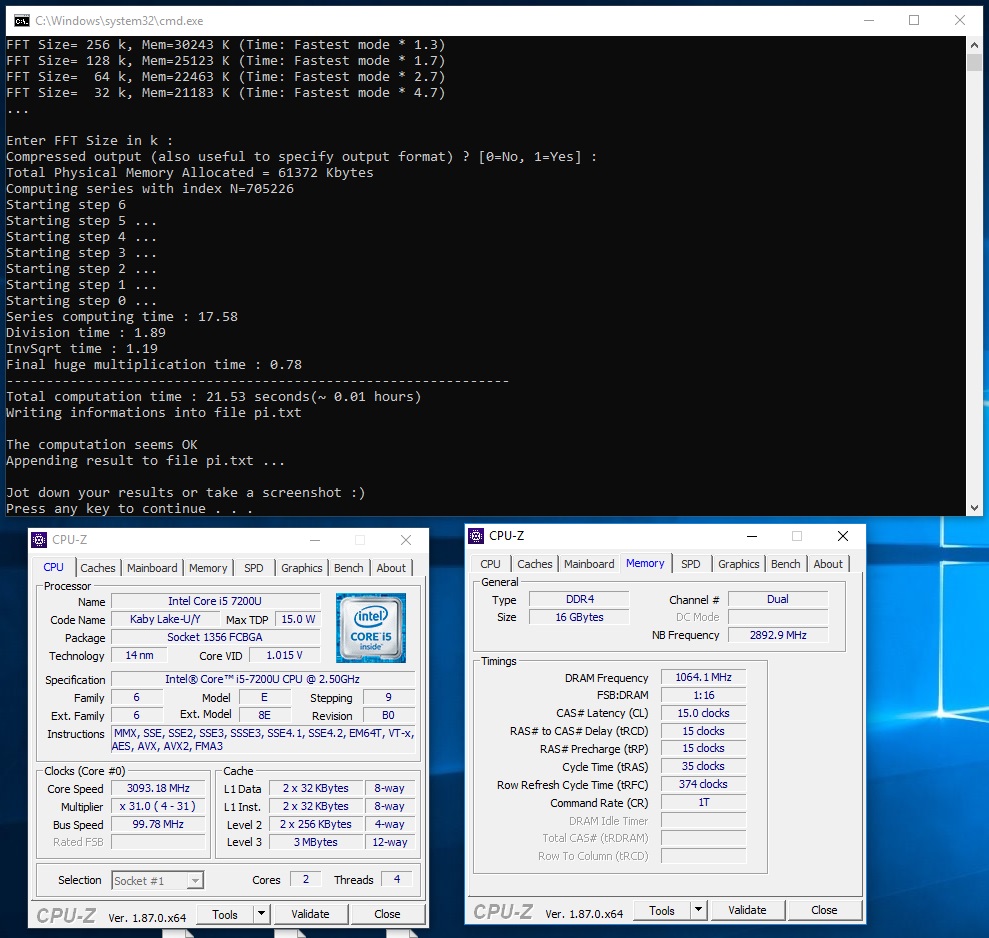Click Multiplier value x 31.0 (4 - 31)
989x938 pixels.
[158, 806]
